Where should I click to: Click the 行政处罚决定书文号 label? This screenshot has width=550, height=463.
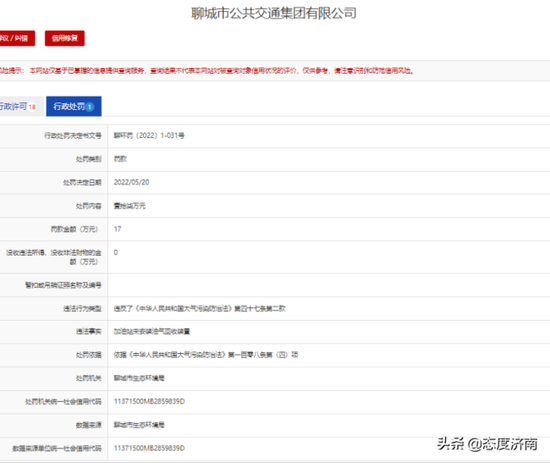pyautogui.click(x=73, y=136)
